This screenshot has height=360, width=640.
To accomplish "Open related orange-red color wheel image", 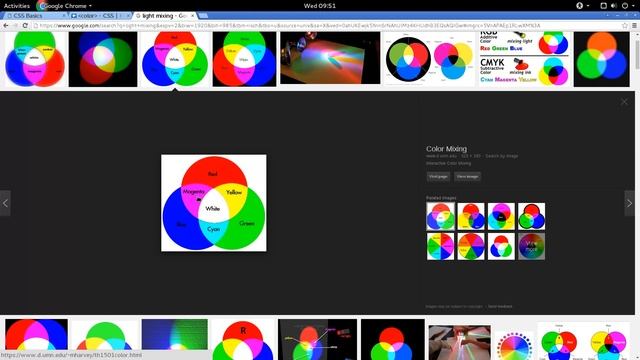I will [471, 247].
